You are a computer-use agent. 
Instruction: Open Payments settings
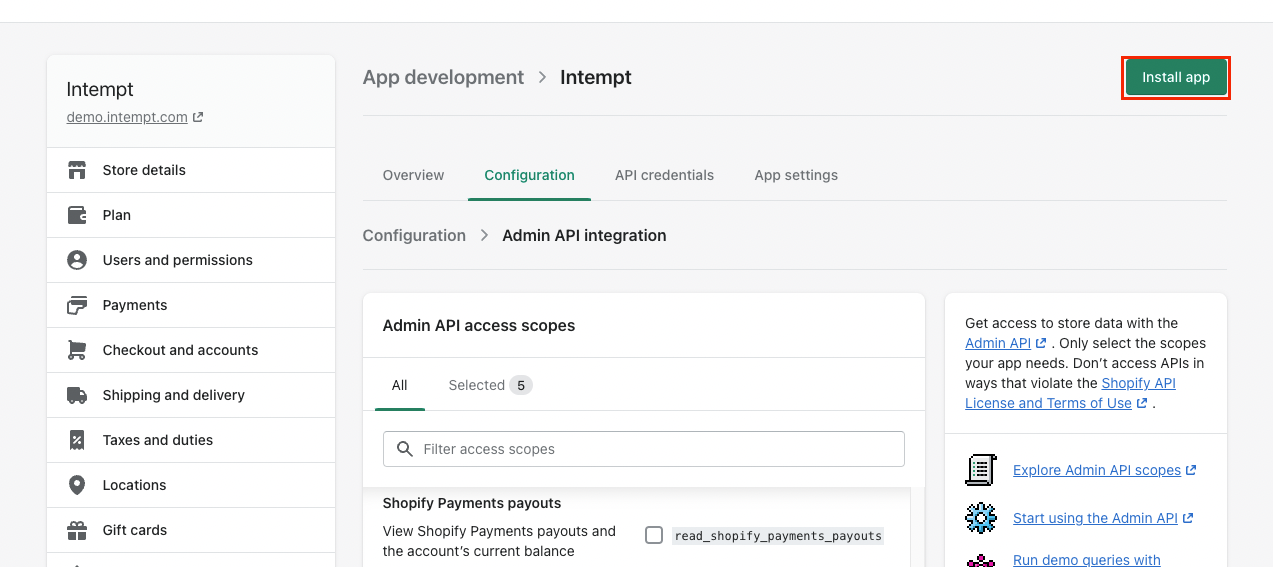(x=191, y=305)
